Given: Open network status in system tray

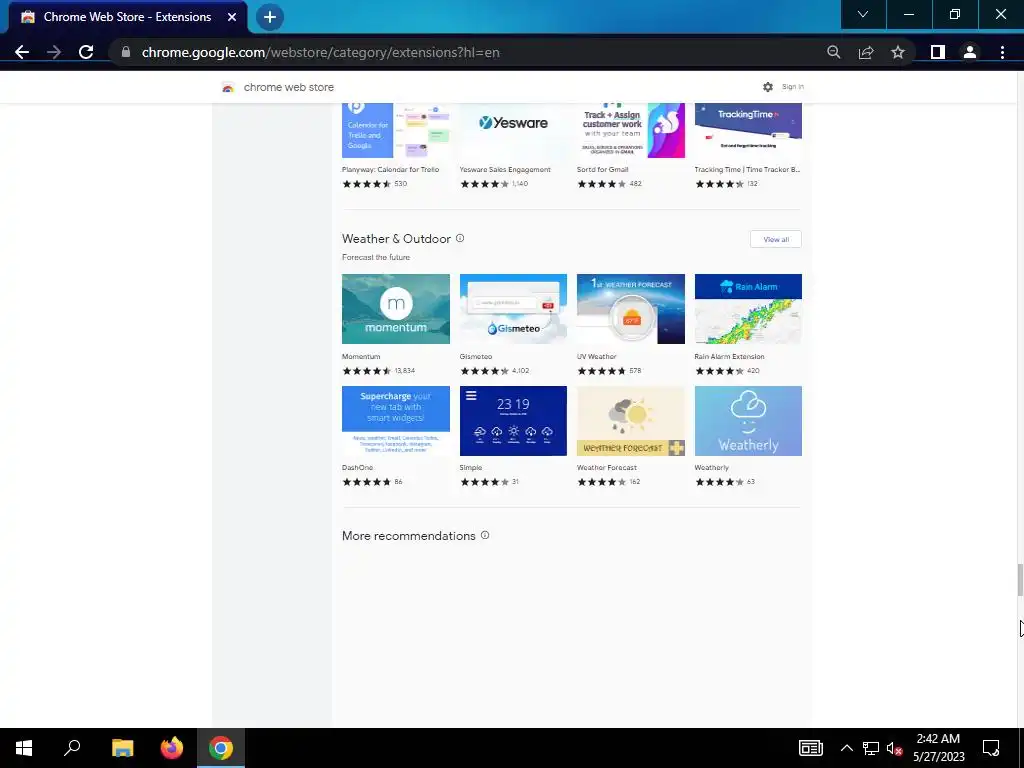Looking at the screenshot, I should [871, 748].
